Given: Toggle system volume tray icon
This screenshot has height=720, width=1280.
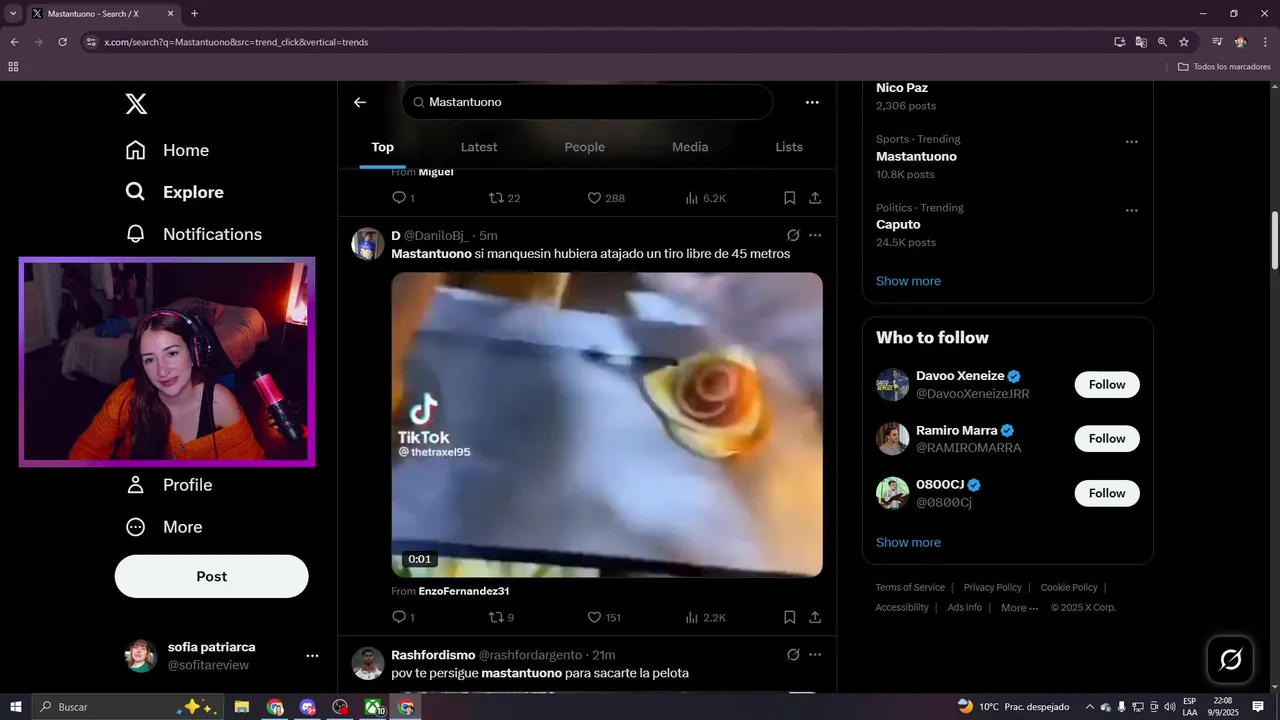Looking at the screenshot, I should coord(1170,707).
